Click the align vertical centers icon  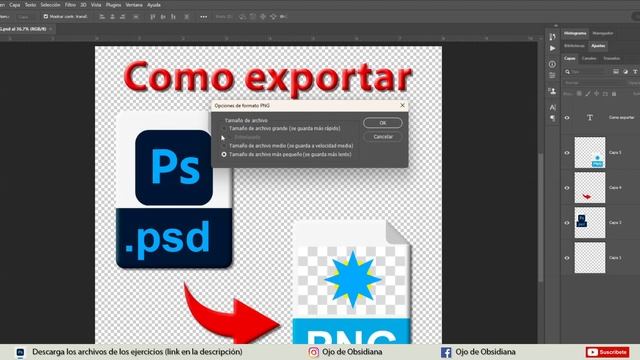163,17
